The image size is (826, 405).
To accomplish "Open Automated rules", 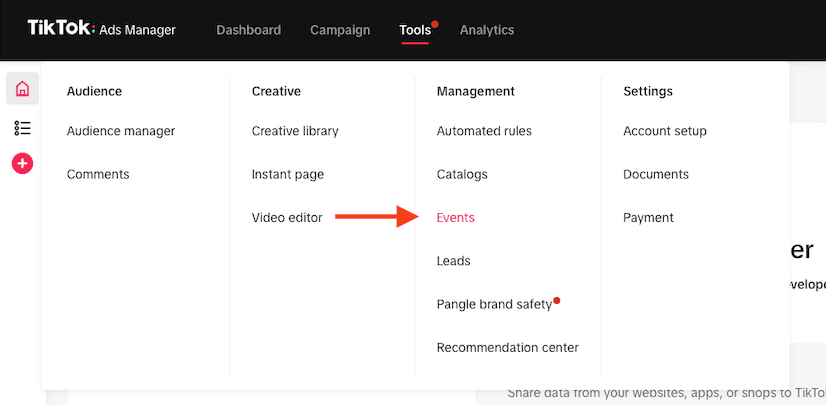I will (484, 131).
